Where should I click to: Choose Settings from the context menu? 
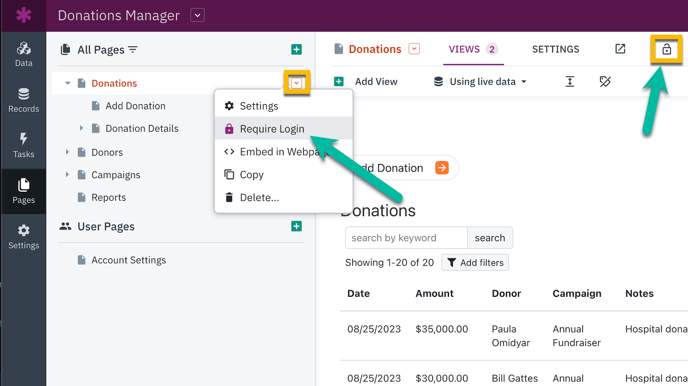[283, 106]
